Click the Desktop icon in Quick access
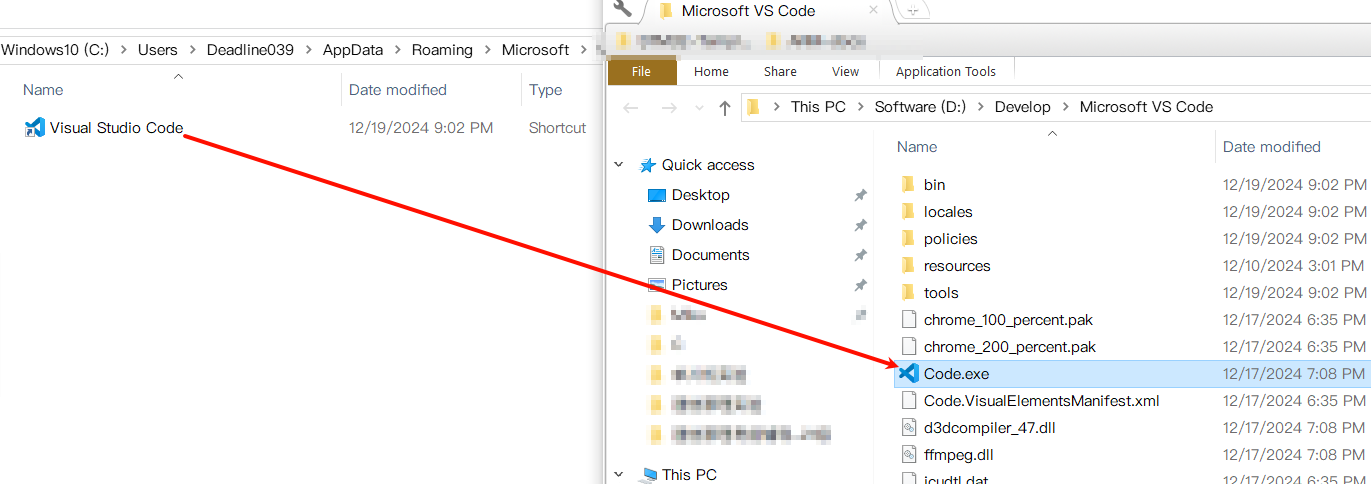Screen dimensions: 1371x484 coord(656,195)
